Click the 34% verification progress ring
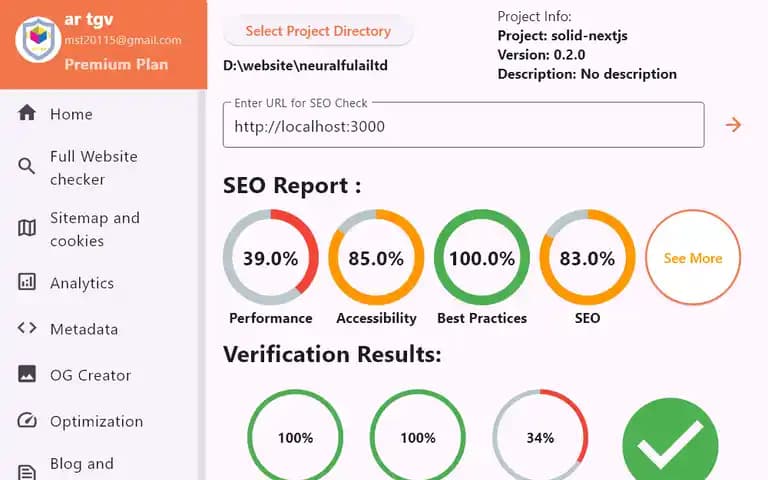This screenshot has width=768, height=480. (x=540, y=437)
